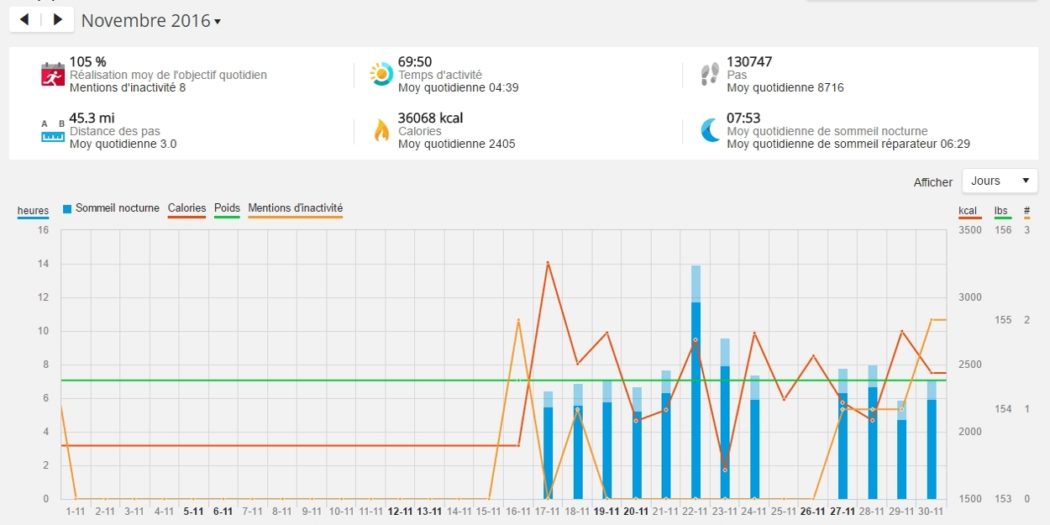Open the Jours display dropdown

(999, 181)
